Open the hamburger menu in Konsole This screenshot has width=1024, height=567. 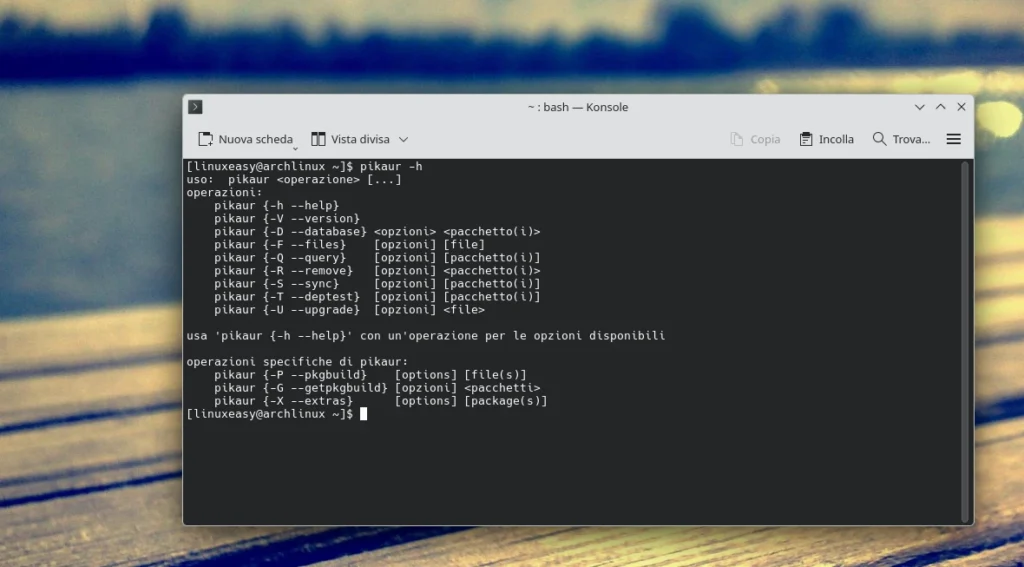[x=953, y=139]
